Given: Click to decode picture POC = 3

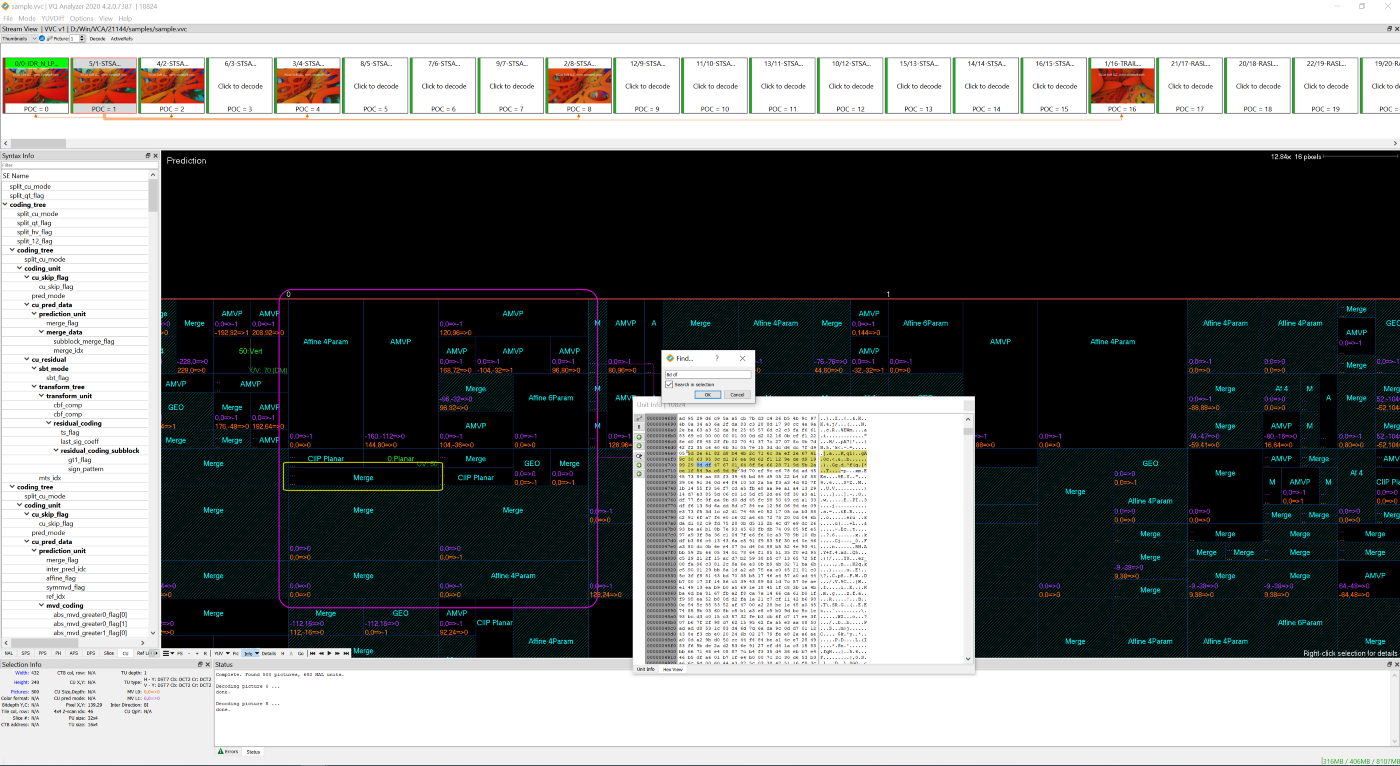Looking at the screenshot, I should [x=240, y=86].
